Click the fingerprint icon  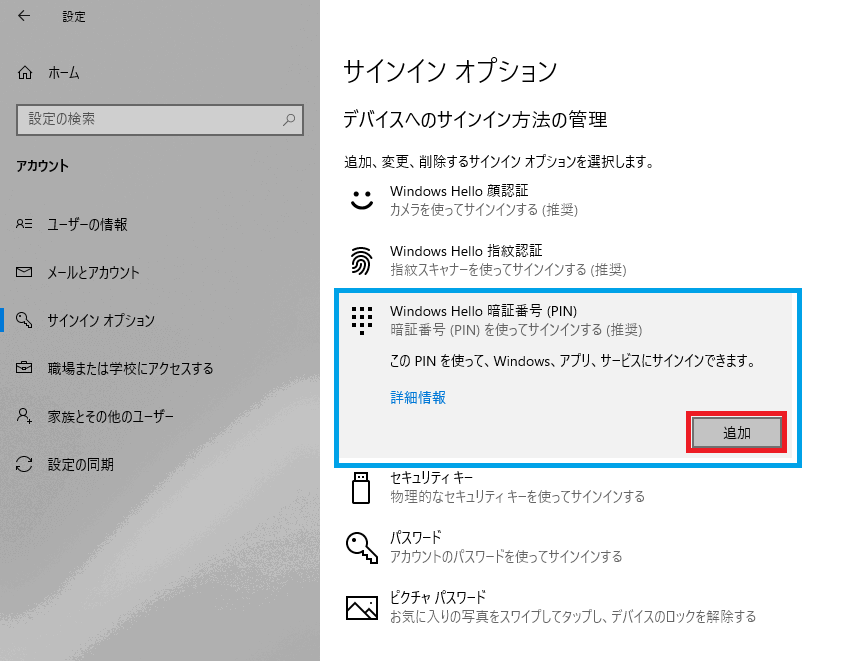tap(361, 260)
